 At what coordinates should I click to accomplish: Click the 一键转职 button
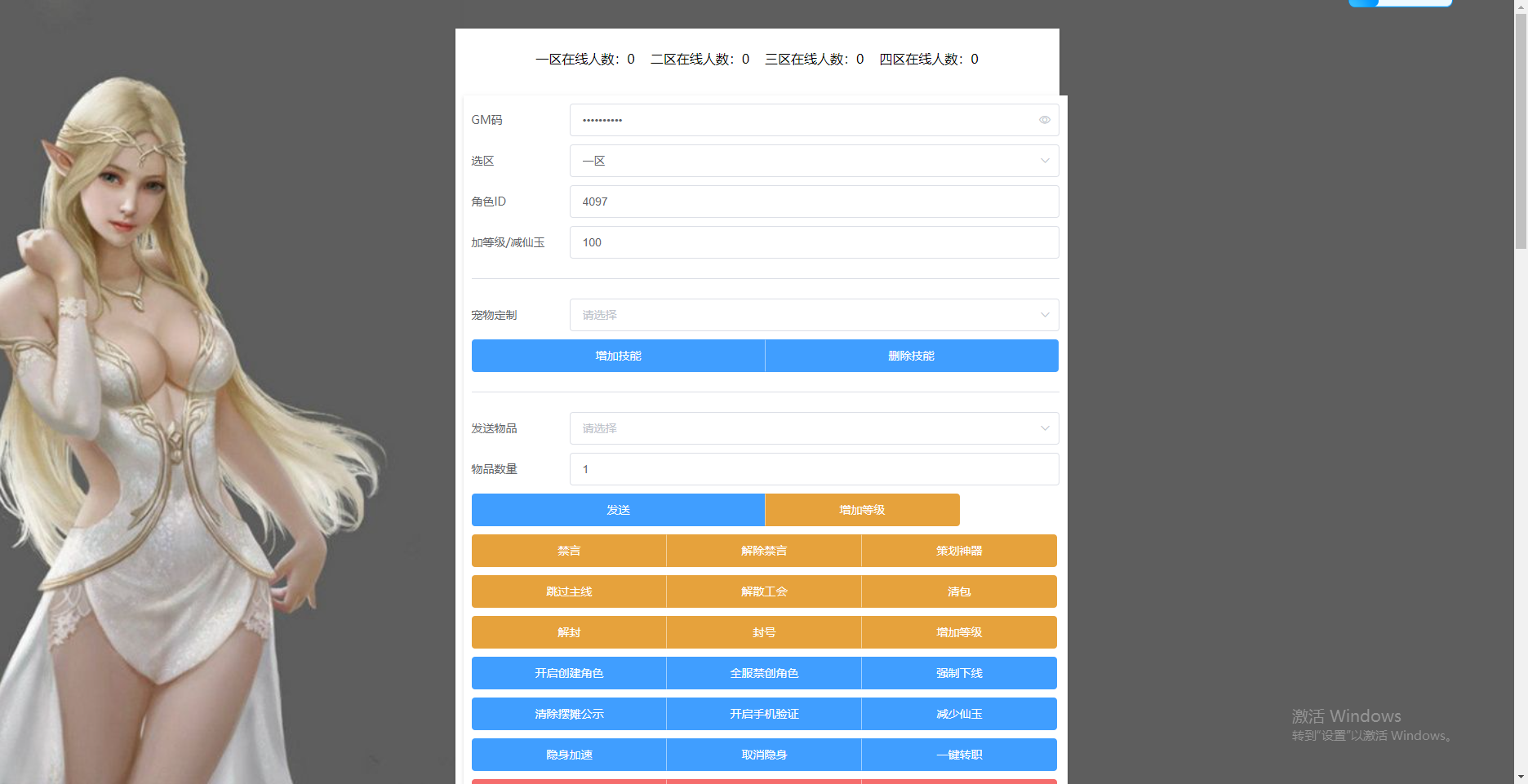[959, 755]
